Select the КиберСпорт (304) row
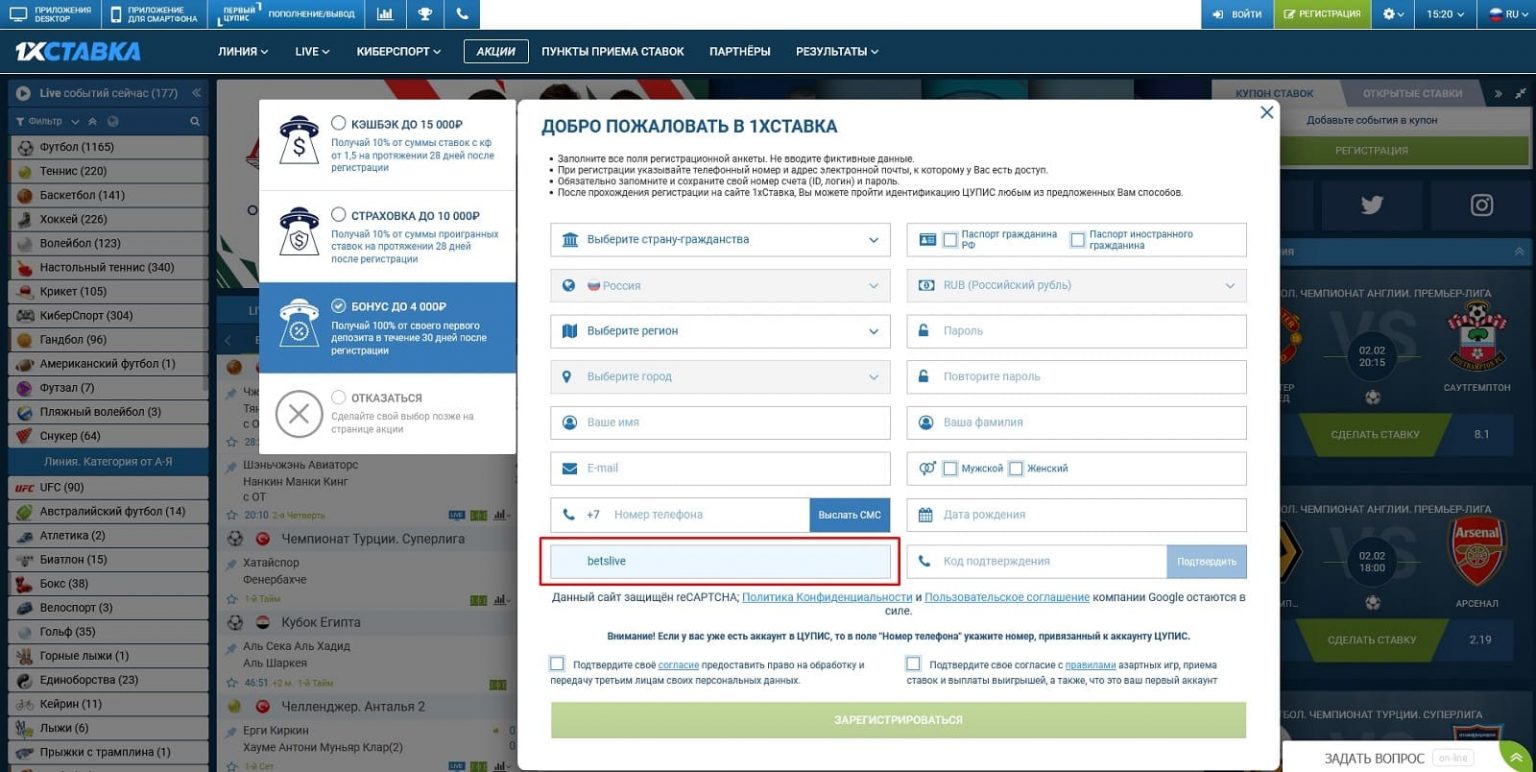The image size is (1536, 772). 109,315
